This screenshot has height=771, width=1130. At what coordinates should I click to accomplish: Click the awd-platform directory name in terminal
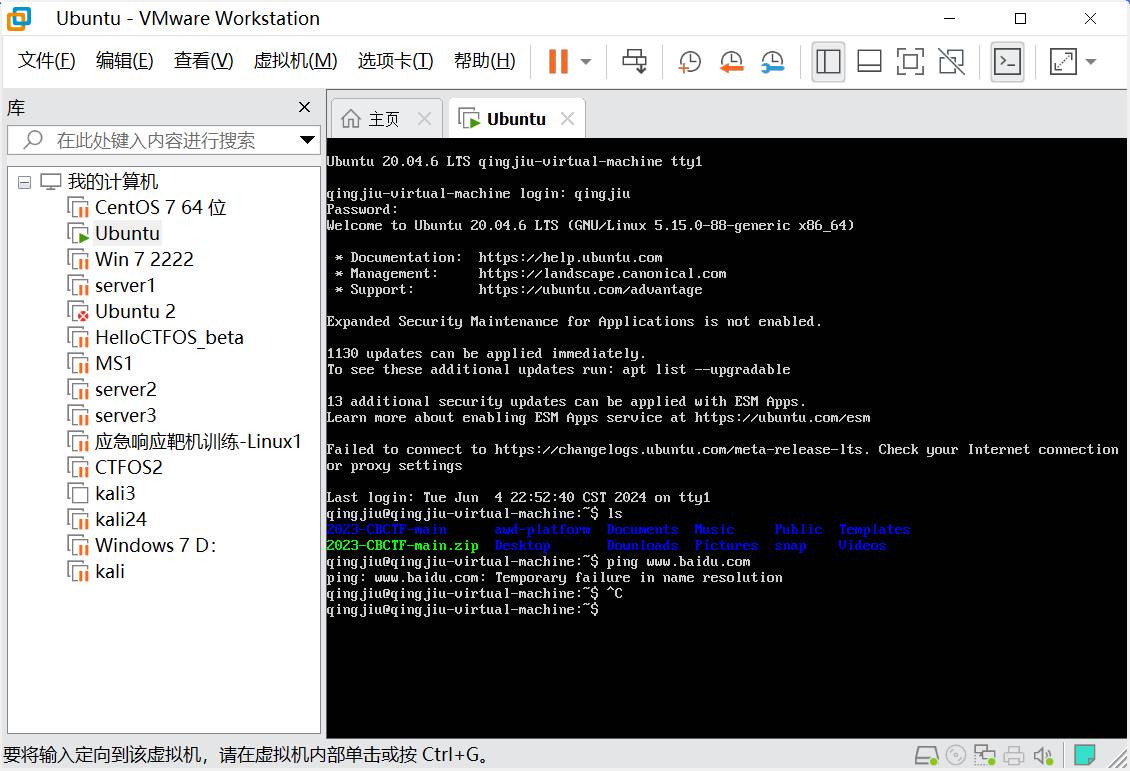[x=543, y=530]
